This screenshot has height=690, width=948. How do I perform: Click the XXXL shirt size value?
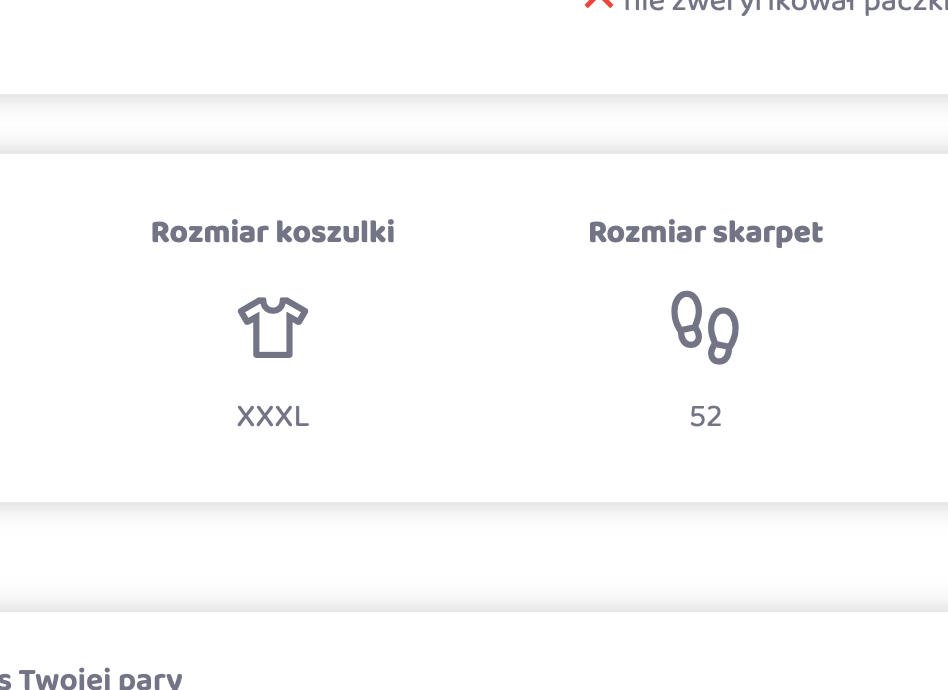[273, 417]
